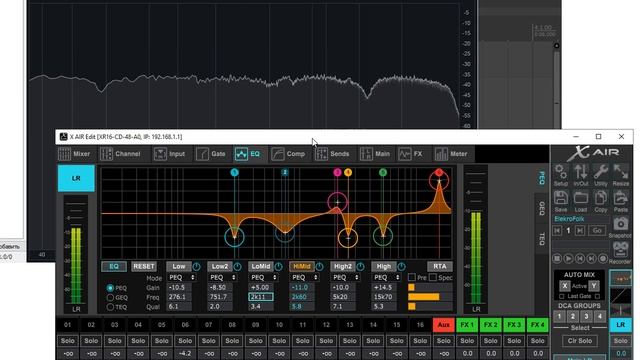
Task: Switch to the Input tab
Action: 170,154
